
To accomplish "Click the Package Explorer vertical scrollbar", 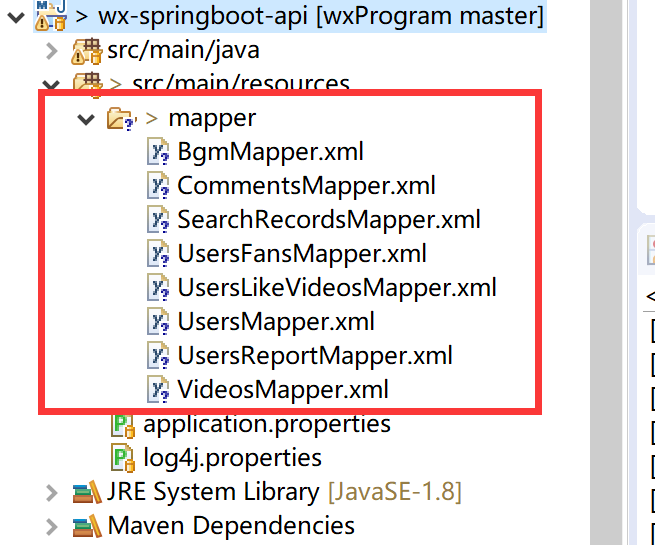I will [x=606, y=272].
